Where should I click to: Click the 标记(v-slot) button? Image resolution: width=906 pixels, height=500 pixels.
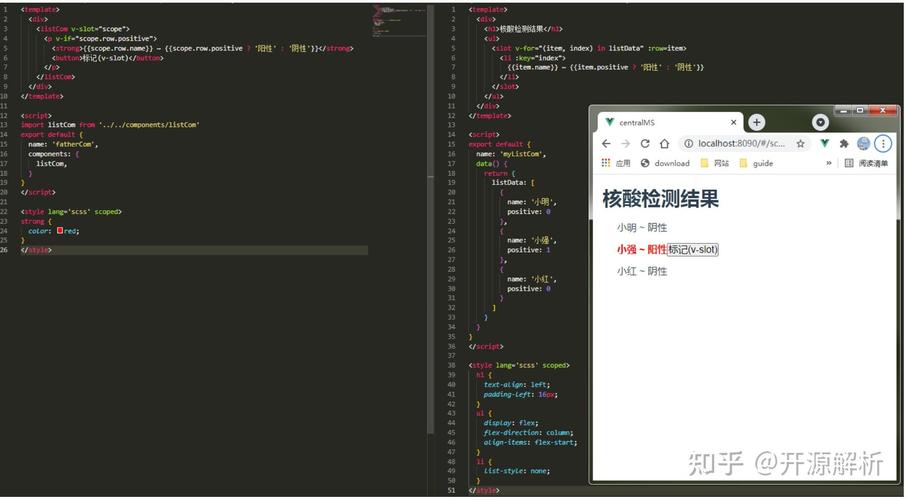(x=693, y=249)
